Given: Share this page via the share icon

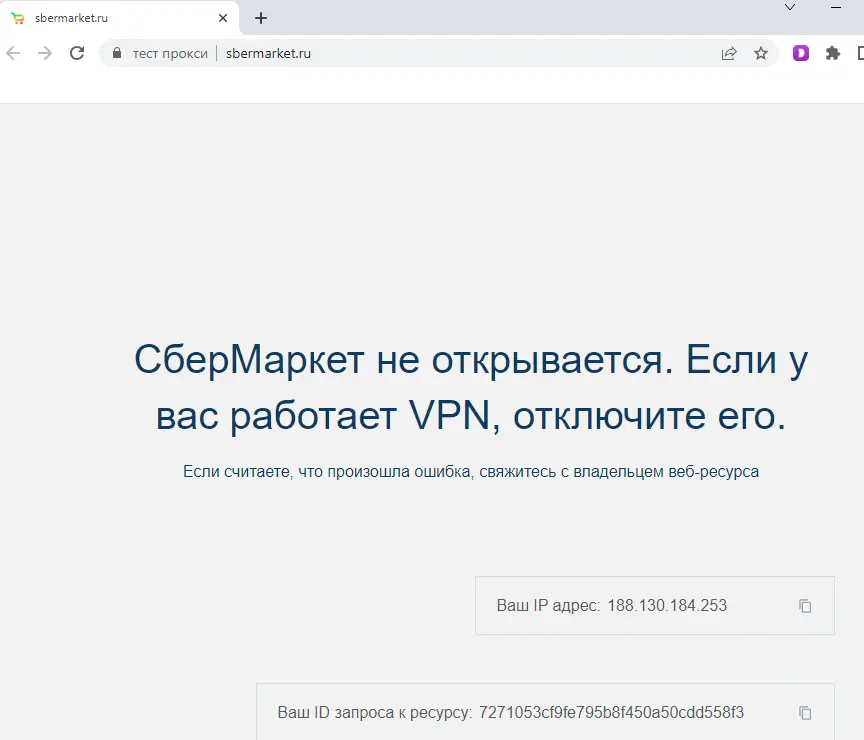Looking at the screenshot, I should [729, 53].
